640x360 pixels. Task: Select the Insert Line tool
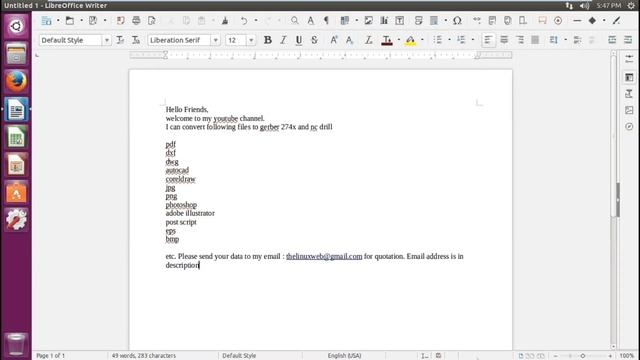coord(577,20)
